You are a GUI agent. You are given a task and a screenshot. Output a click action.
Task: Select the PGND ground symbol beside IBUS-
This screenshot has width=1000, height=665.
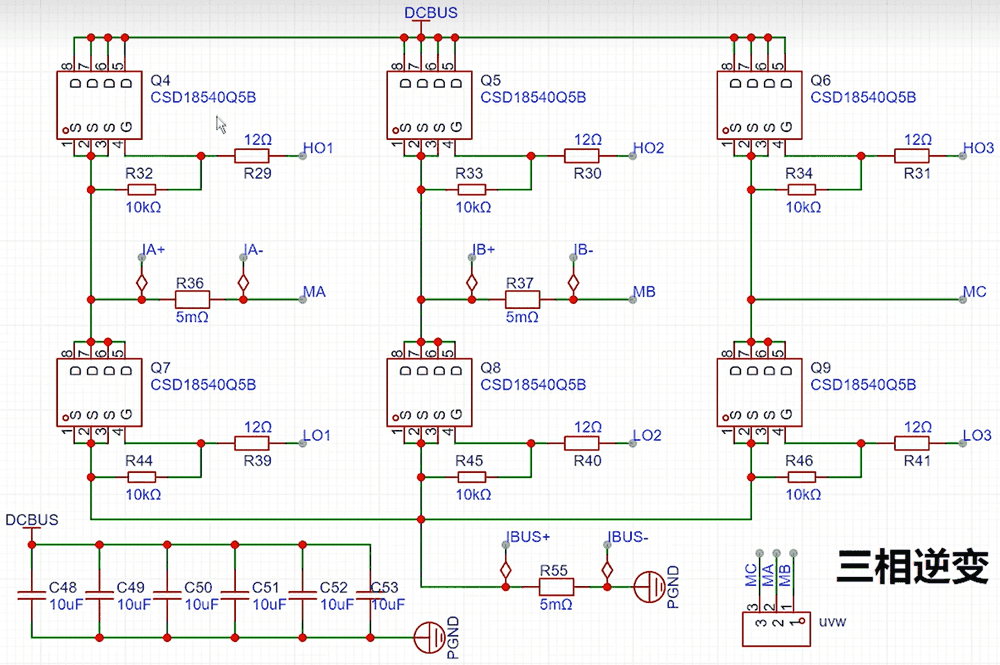click(652, 583)
